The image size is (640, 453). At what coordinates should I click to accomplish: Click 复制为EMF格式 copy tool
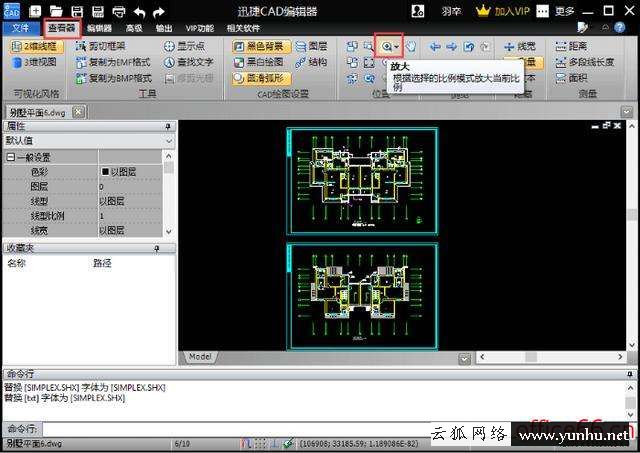click(113, 62)
